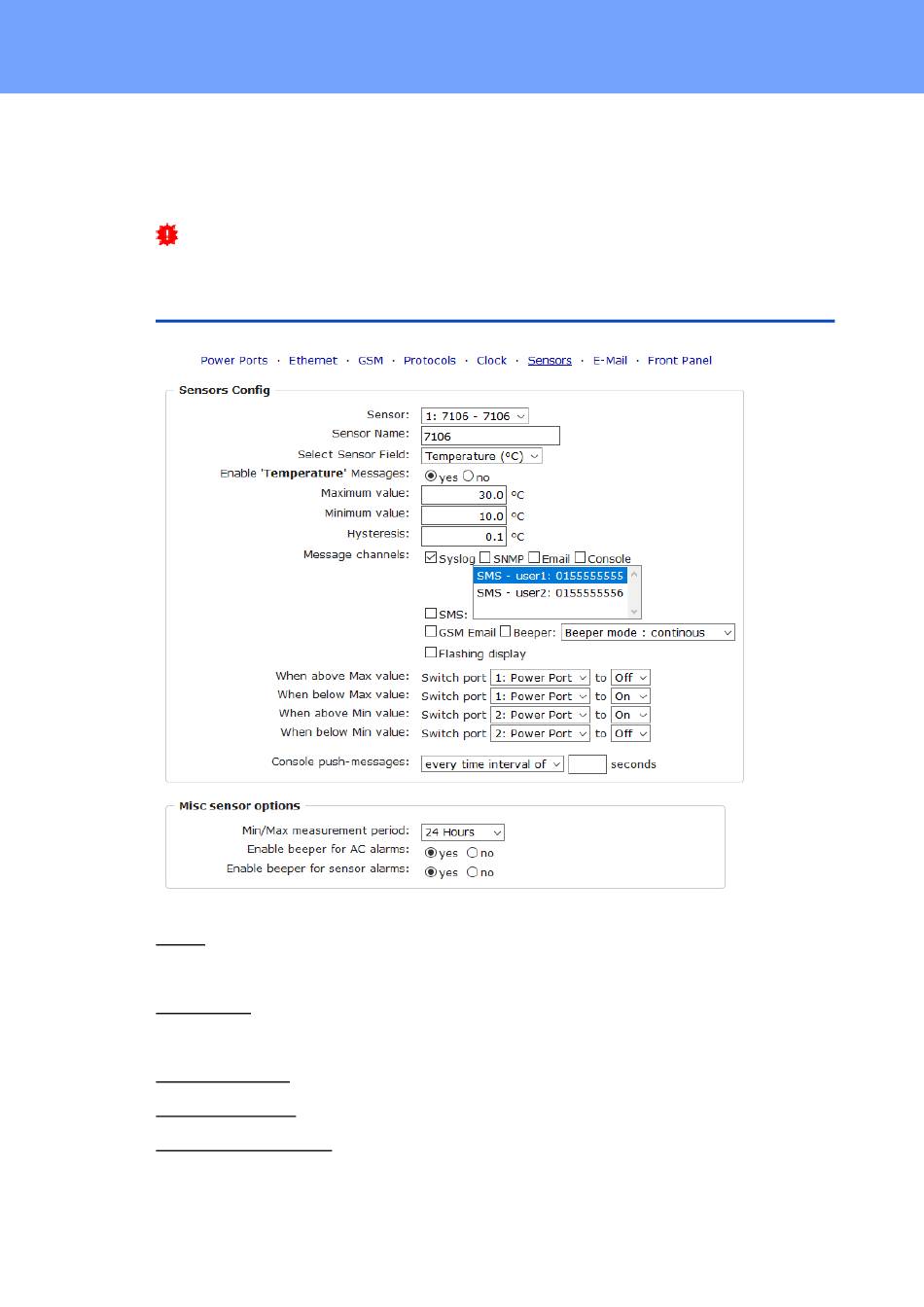Click the red alert warning icon
This screenshot has width=924, height=1307.
(x=167, y=234)
